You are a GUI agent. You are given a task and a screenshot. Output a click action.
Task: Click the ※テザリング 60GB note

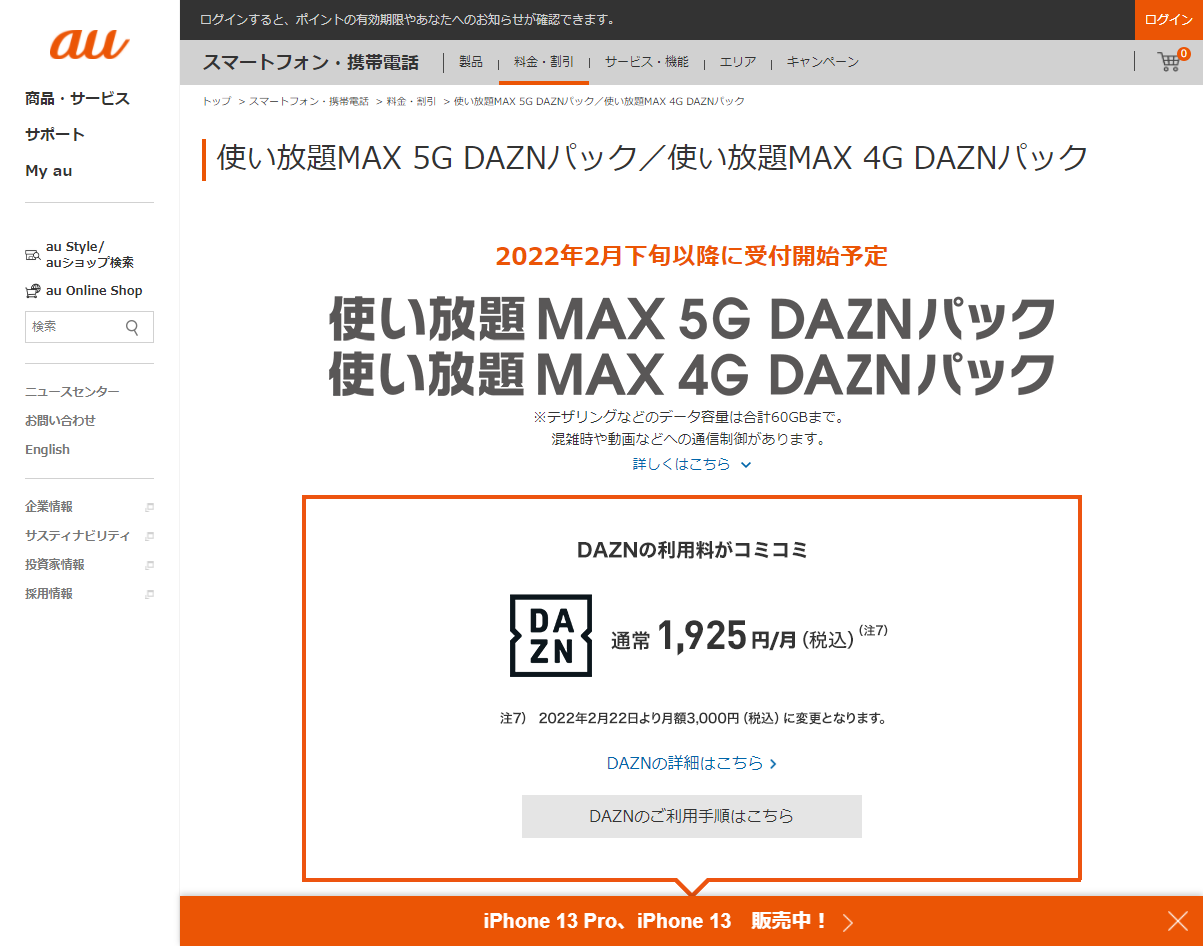[692, 417]
